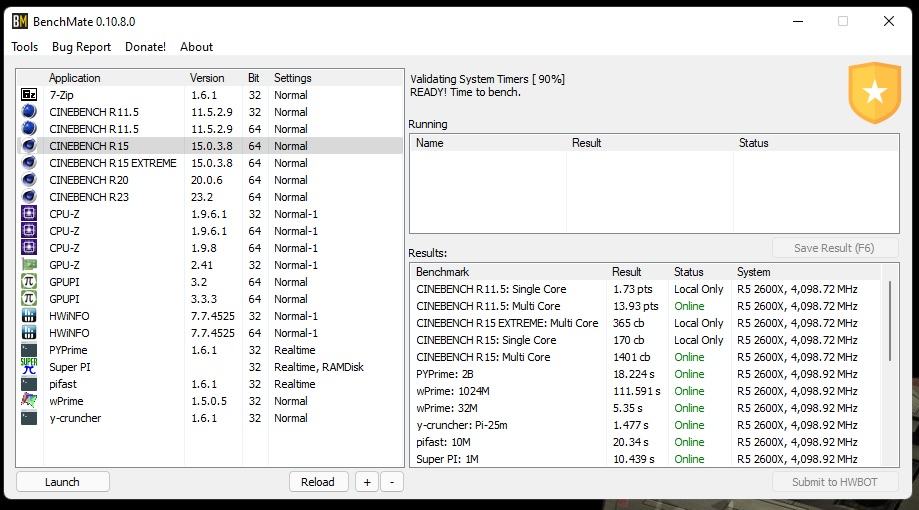Click the Submit to HWBOT button
919x510 pixels.
pyautogui.click(x=835, y=482)
